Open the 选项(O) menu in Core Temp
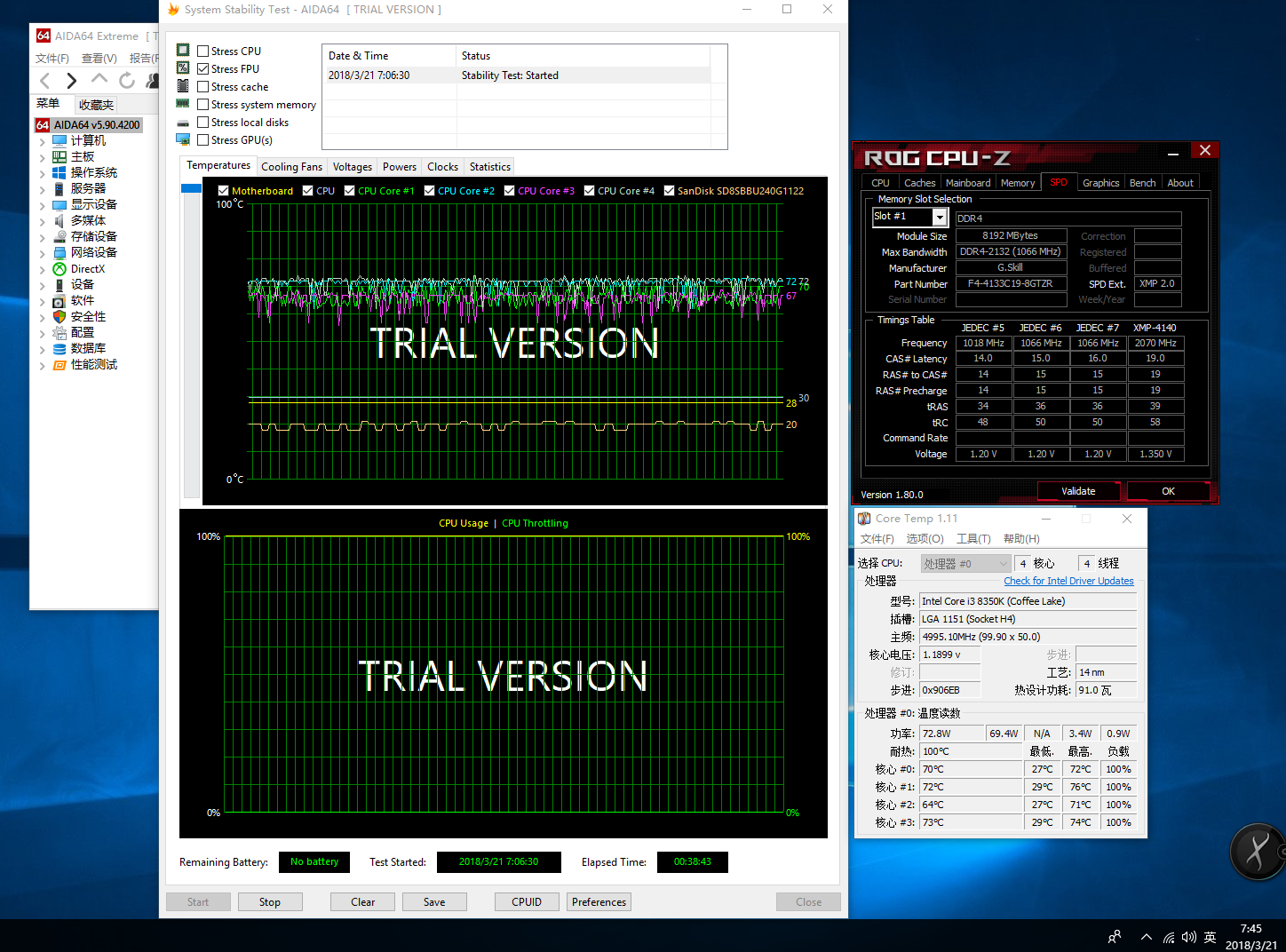 coord(924,539)
